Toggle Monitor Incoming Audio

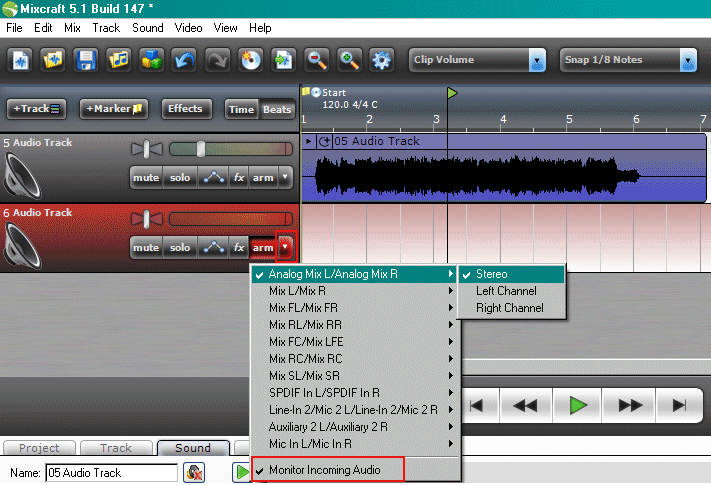point(327,470)
